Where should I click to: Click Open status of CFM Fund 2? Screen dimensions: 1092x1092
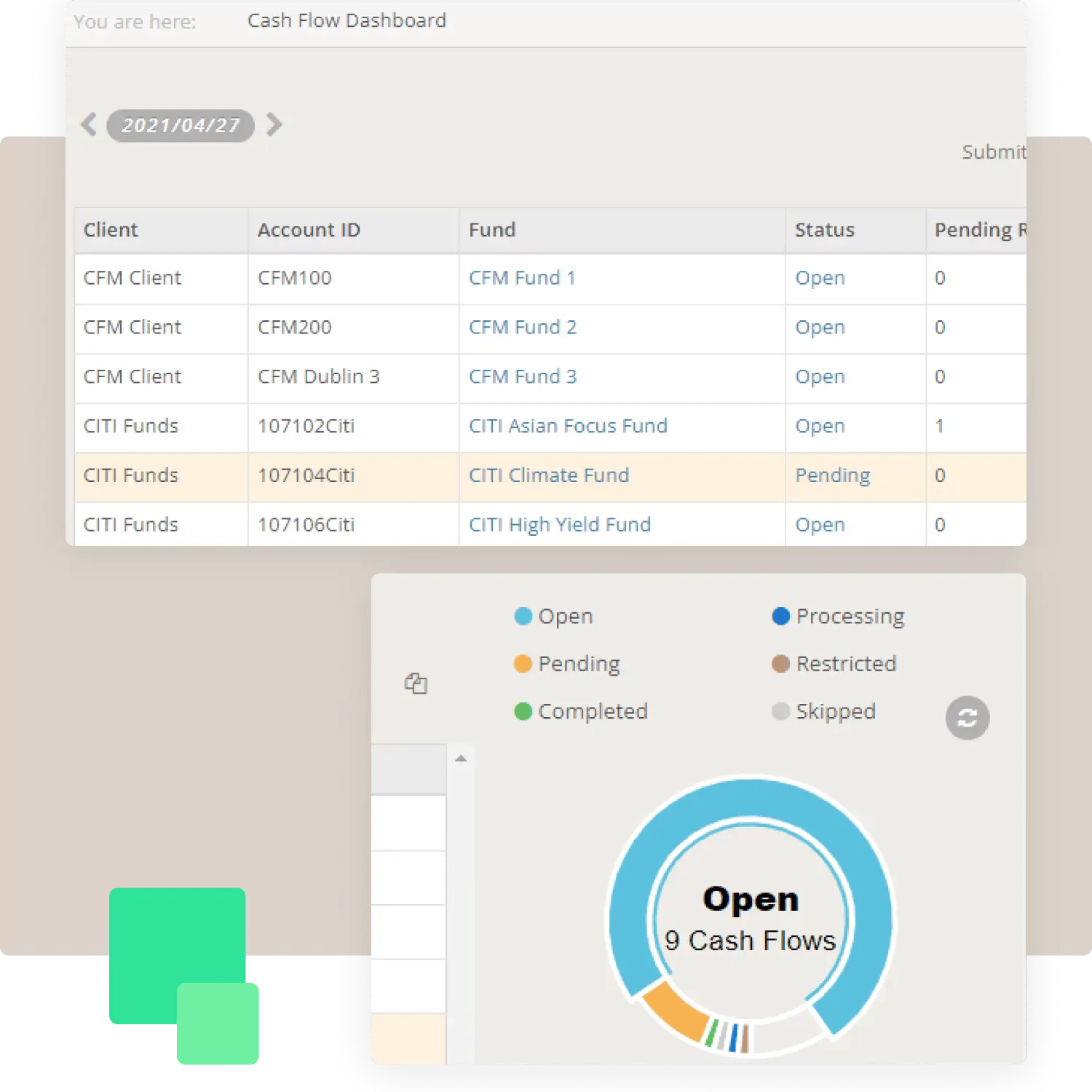(x=820, y=328)
